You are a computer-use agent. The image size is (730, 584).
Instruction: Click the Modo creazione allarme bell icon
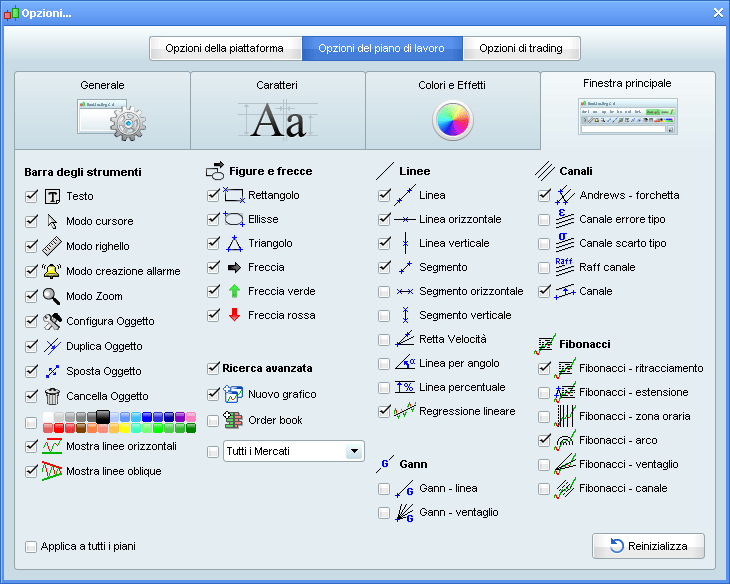(53, 271)
